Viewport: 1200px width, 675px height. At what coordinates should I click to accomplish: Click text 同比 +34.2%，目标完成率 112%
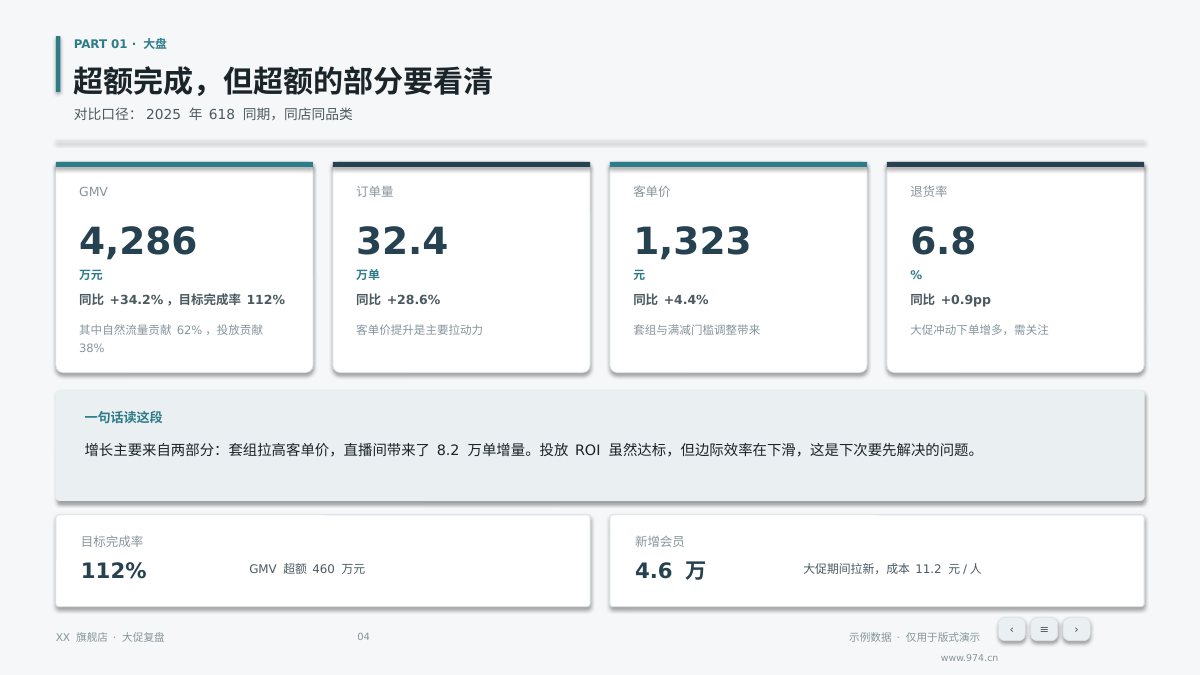pyautogui.click(x=182, y=299)
